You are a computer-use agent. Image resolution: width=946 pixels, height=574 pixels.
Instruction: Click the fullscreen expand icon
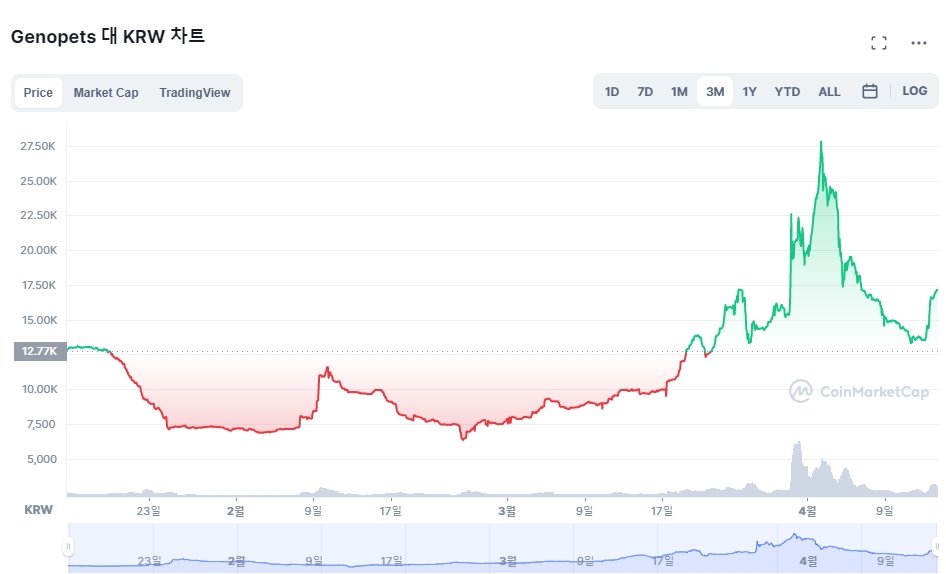pos(879,43)
